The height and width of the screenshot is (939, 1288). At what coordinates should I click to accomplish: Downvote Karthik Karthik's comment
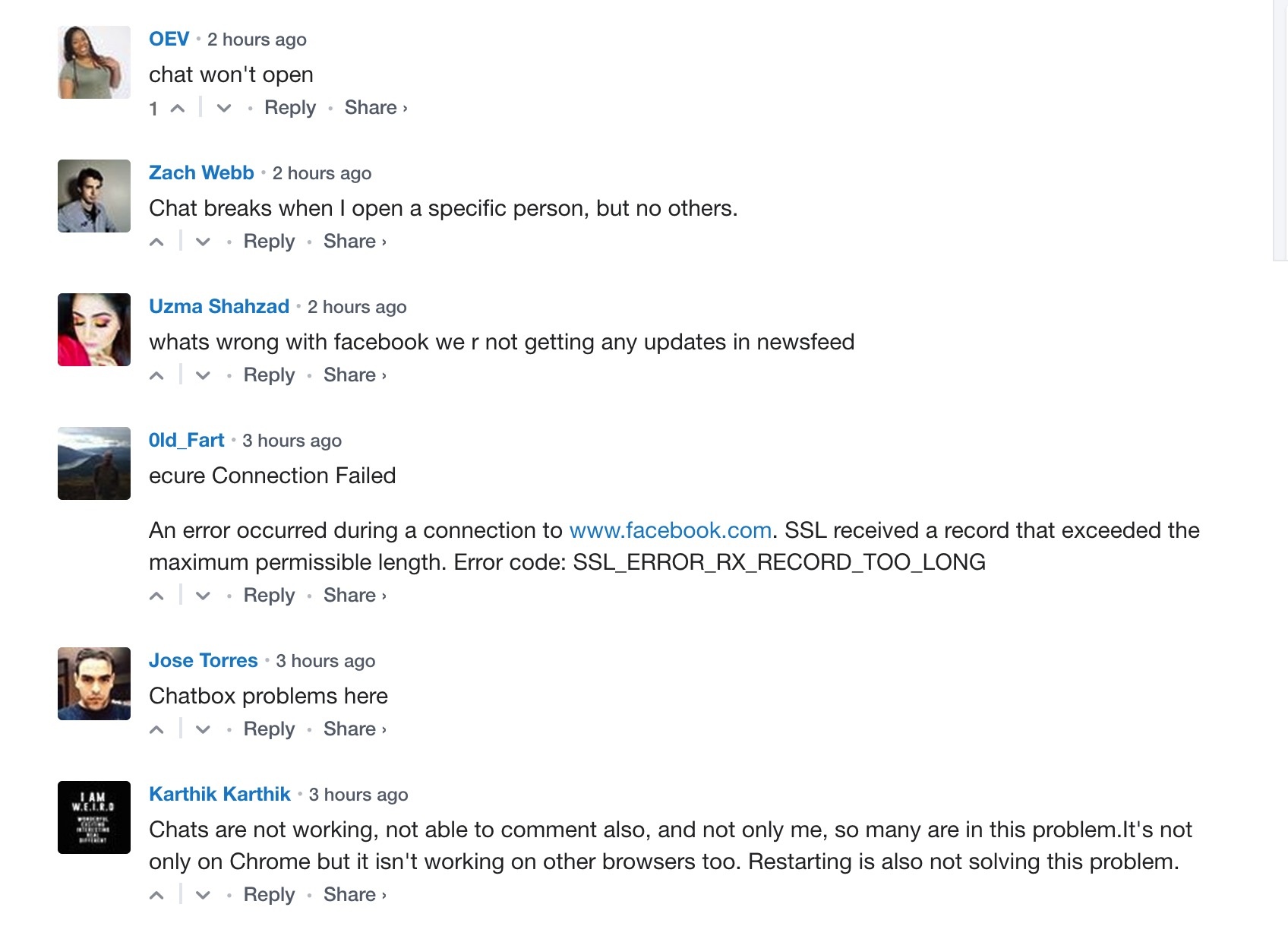click(x=203, y=896)
